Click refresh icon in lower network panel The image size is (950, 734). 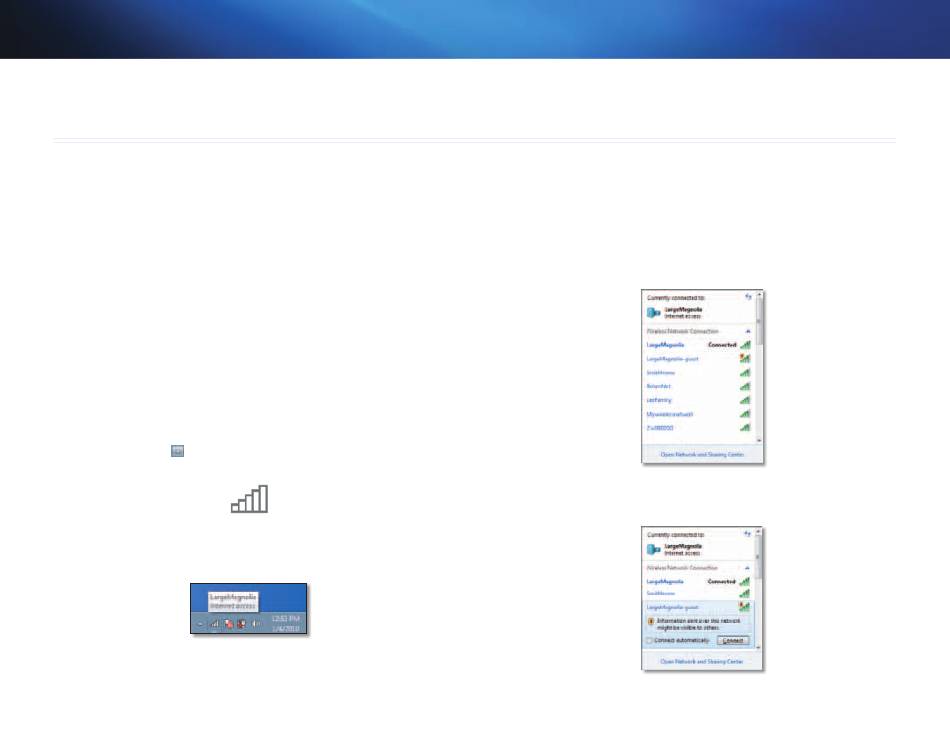tap(747, 536)
